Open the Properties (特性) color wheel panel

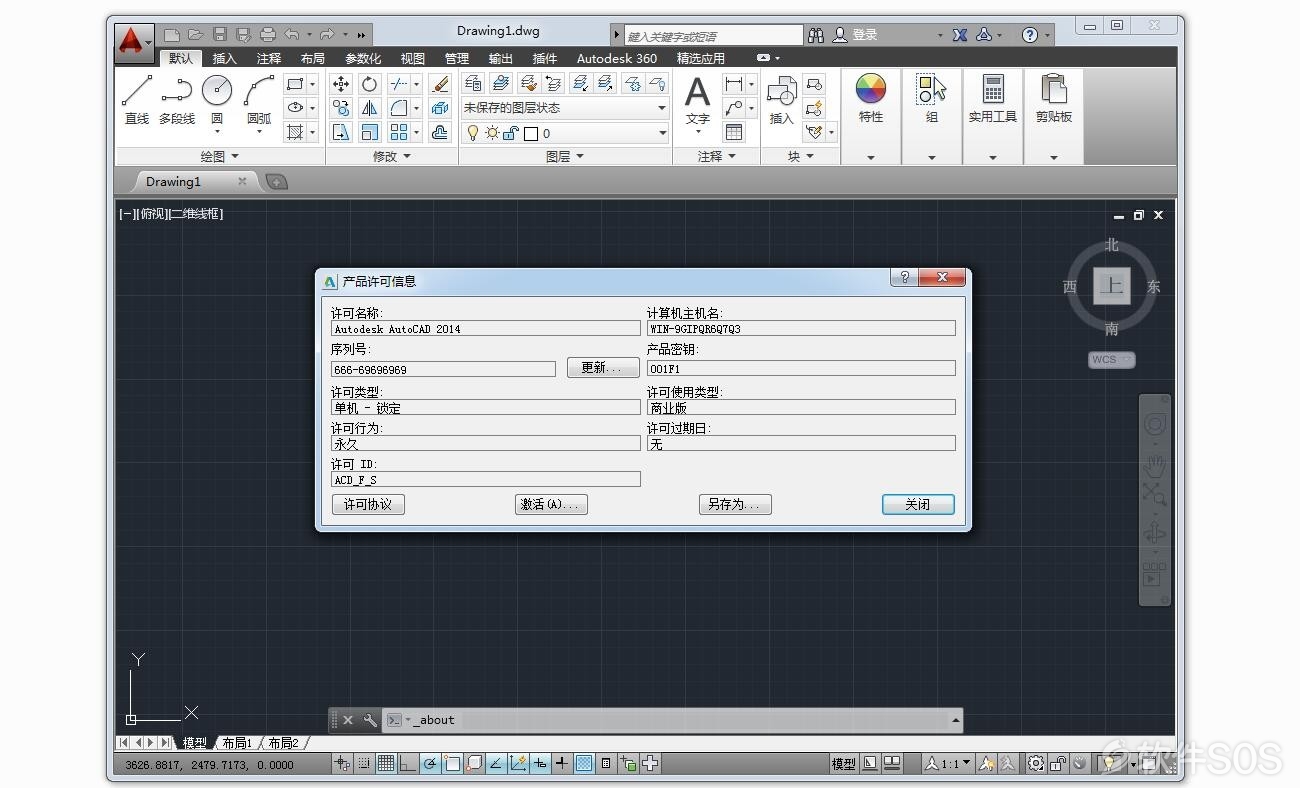(871, 98)
